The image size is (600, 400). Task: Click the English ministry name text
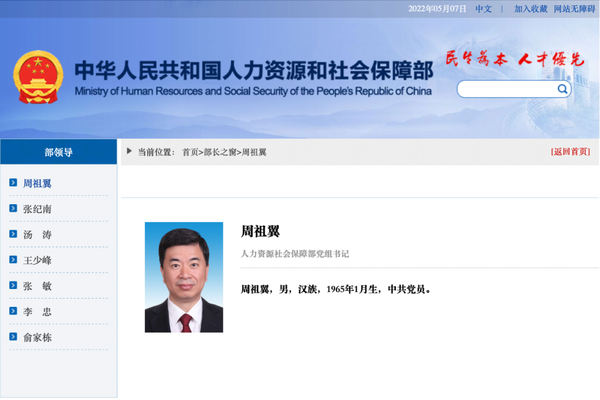point(253,91)
